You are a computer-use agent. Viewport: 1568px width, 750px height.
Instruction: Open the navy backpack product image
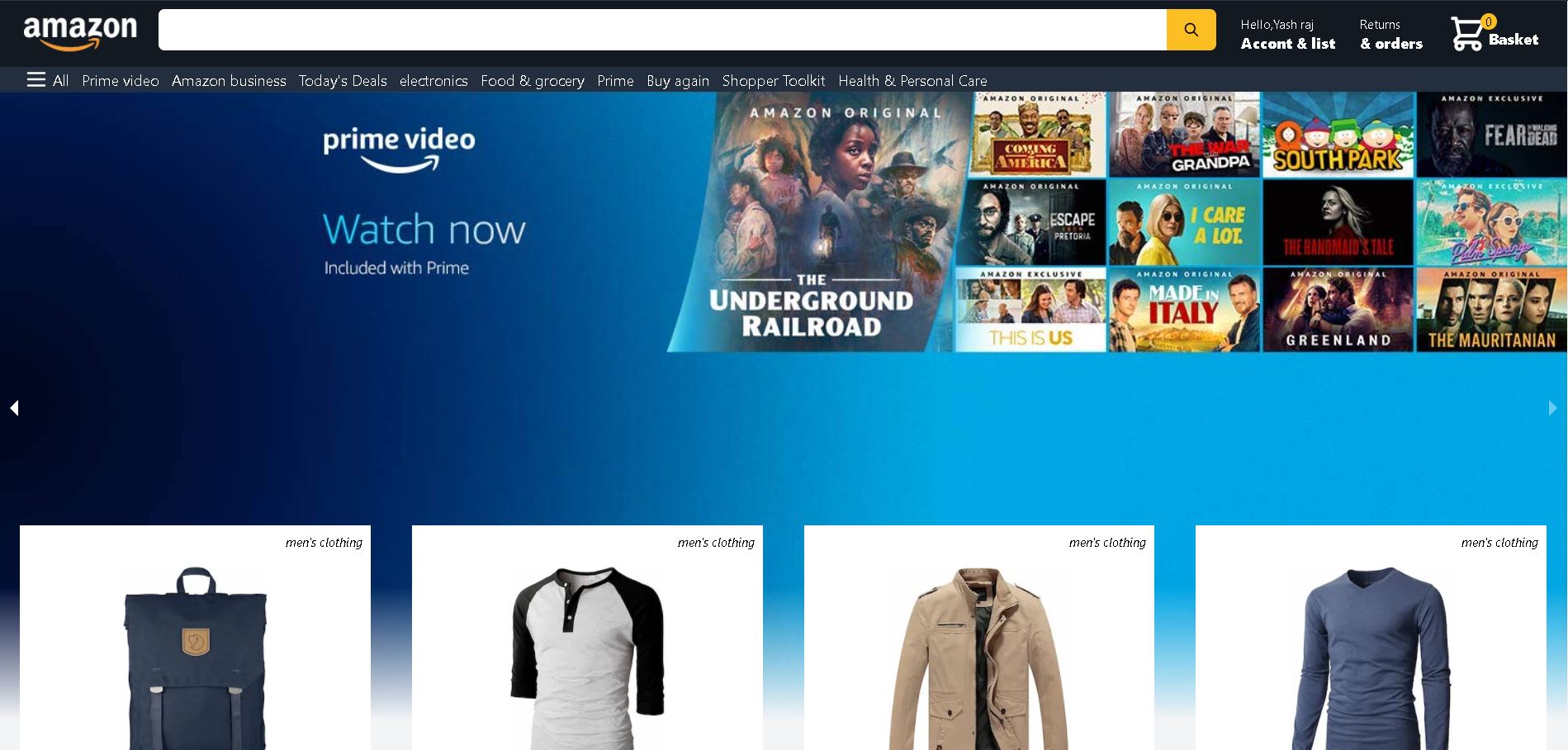(x=196, y=657)
